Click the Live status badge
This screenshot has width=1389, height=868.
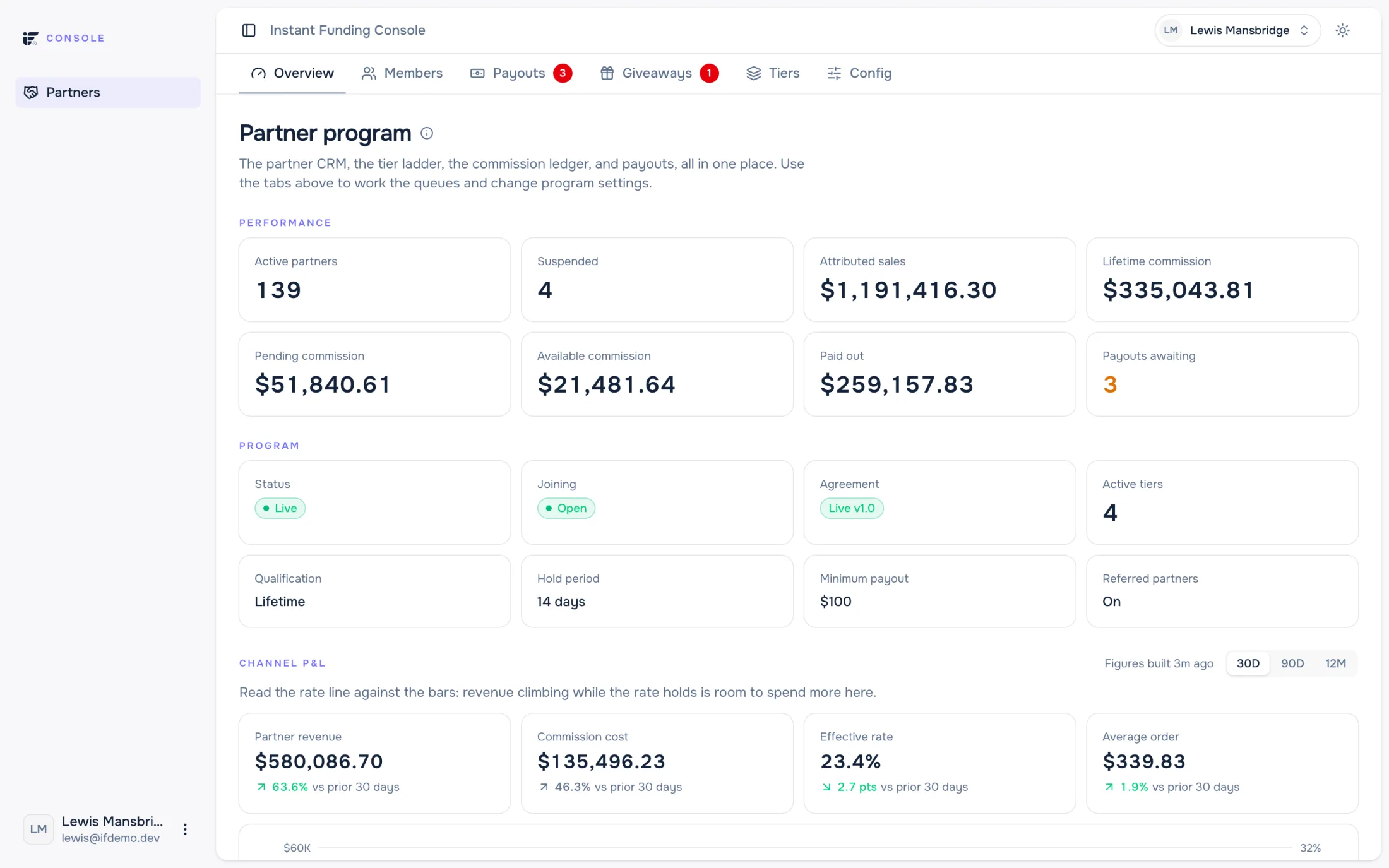[280, 508]
